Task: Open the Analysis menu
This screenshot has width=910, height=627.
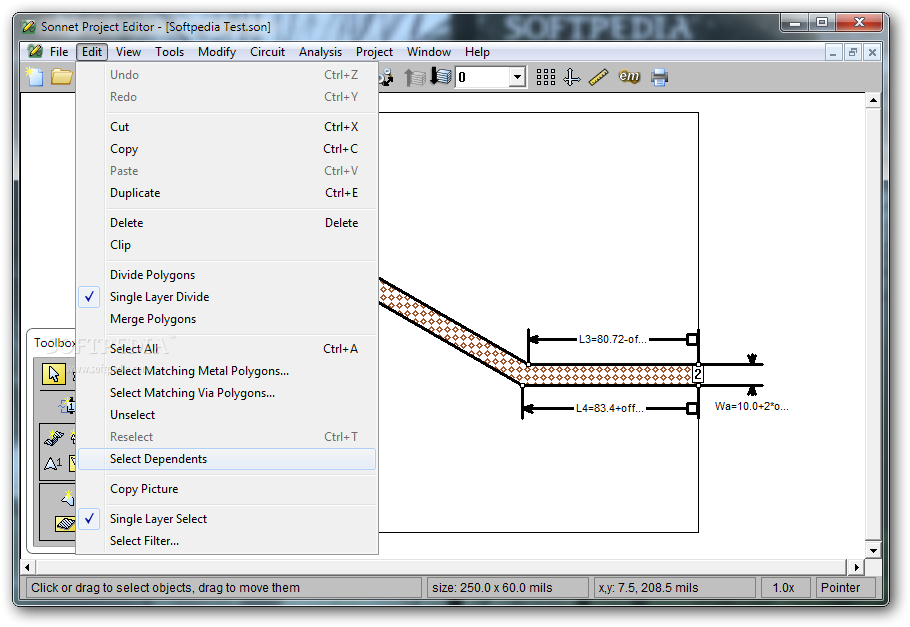Action: [320, 52]
